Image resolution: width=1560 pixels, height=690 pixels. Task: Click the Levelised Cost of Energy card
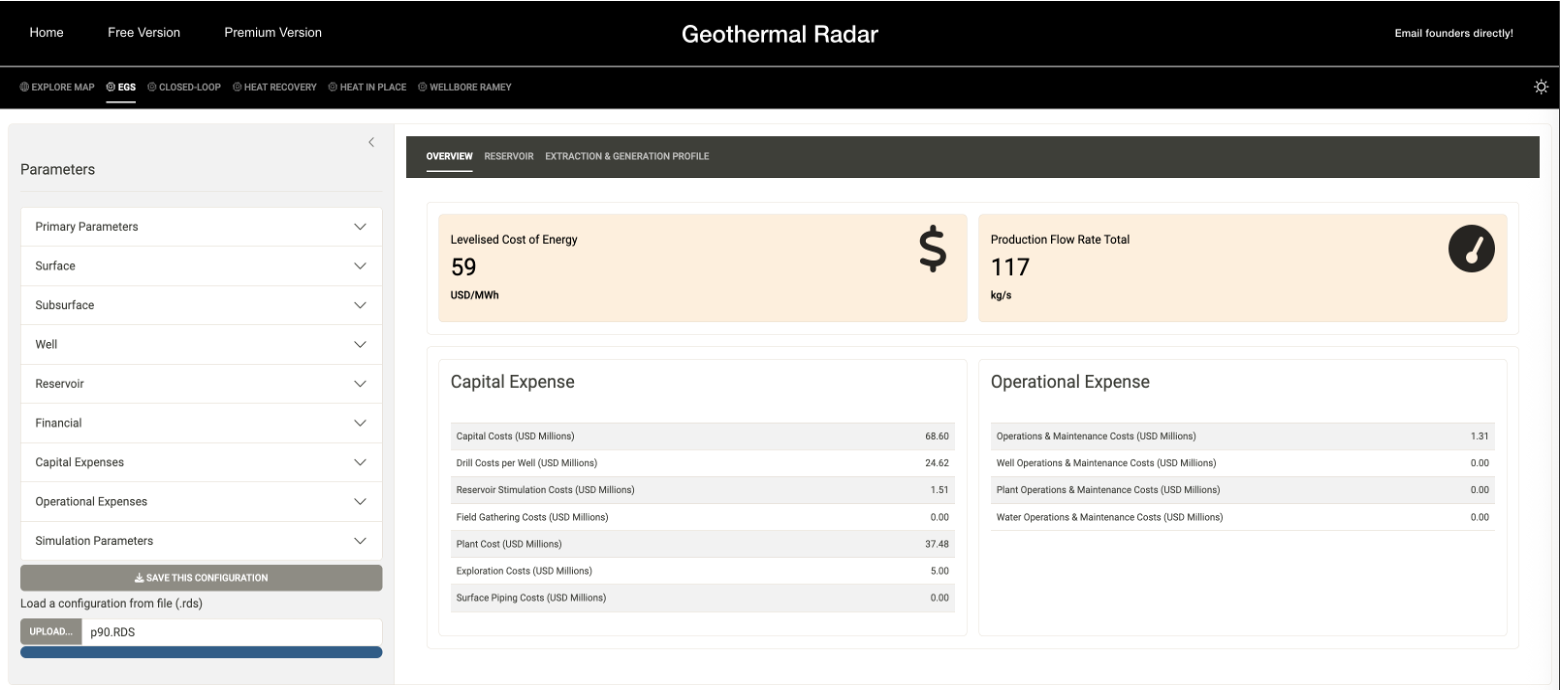pos(703,268)
